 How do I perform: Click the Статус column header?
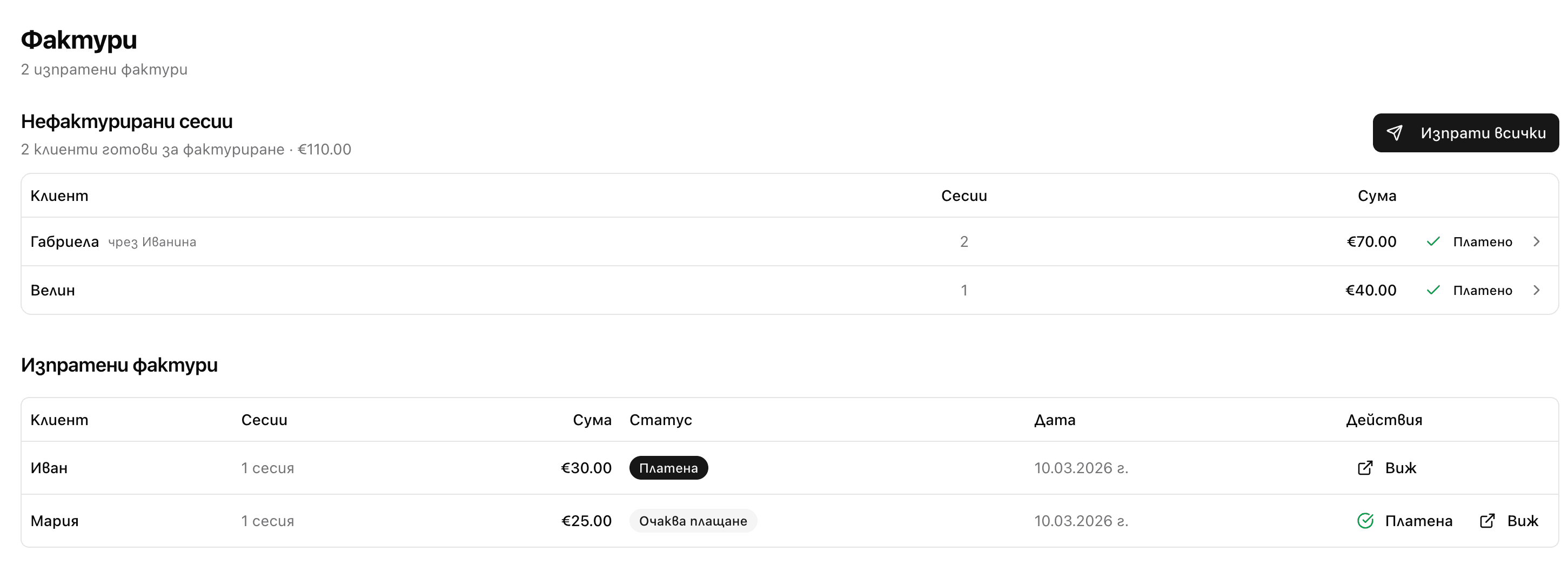[660, 420]
